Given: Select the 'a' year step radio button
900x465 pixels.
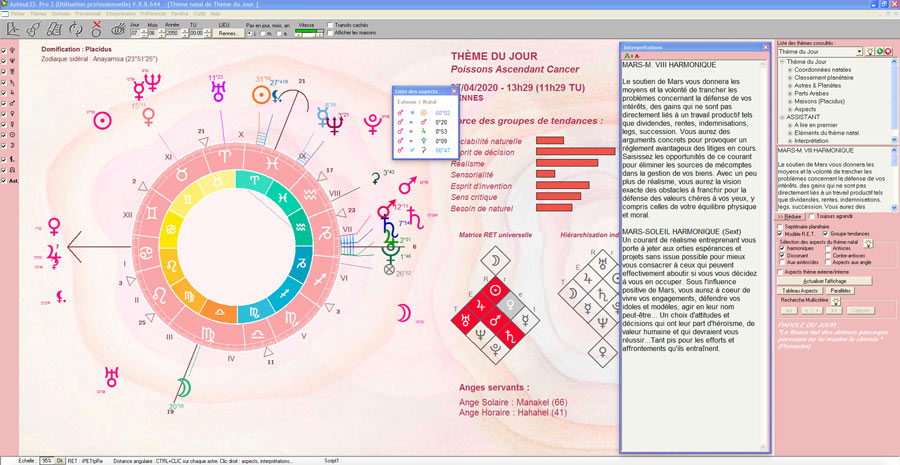Looking at the screenshot, I should click(280, 33).
